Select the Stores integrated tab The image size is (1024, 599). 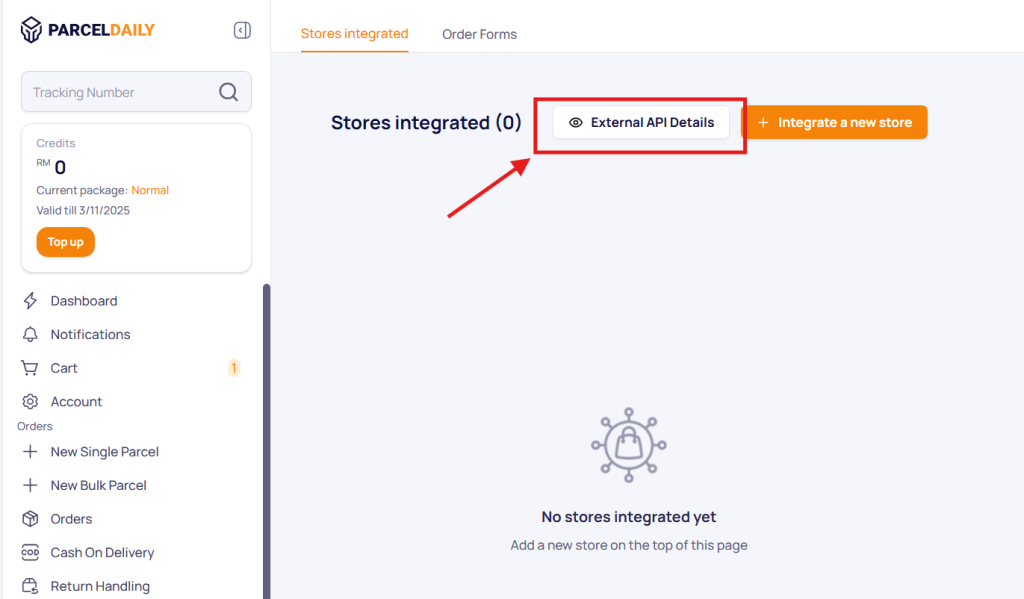point(354,34)
